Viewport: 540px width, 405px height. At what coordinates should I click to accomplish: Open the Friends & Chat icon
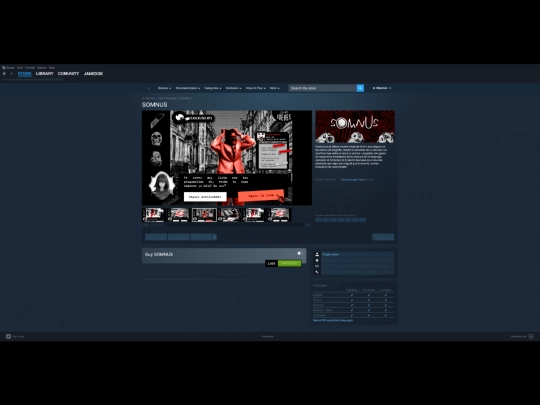coord(531,336)
